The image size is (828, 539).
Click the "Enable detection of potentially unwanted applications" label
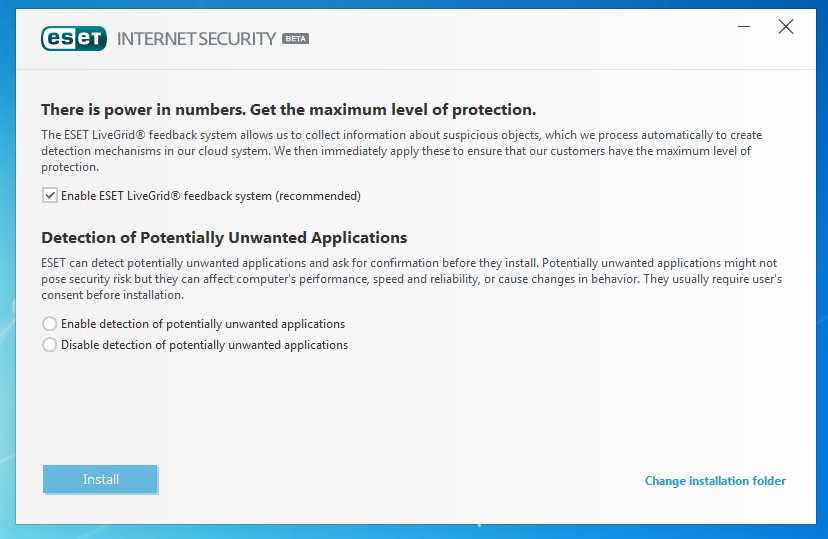203,324
